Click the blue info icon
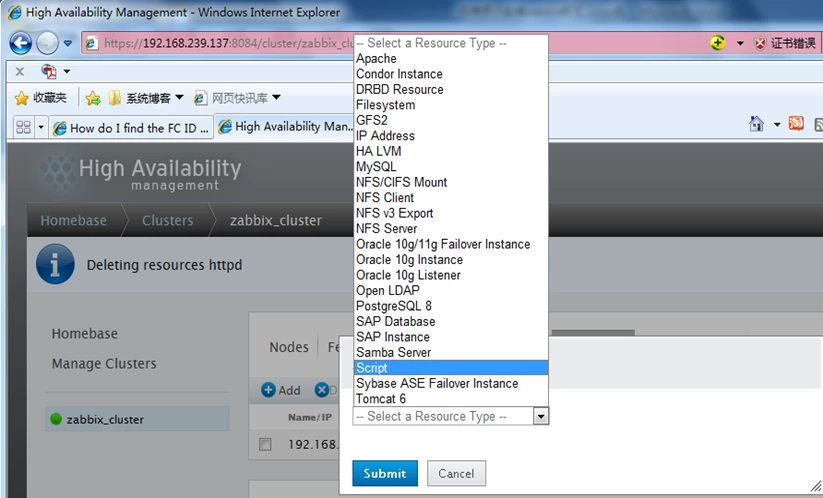 pyautogui.click(x=55, y=264)
